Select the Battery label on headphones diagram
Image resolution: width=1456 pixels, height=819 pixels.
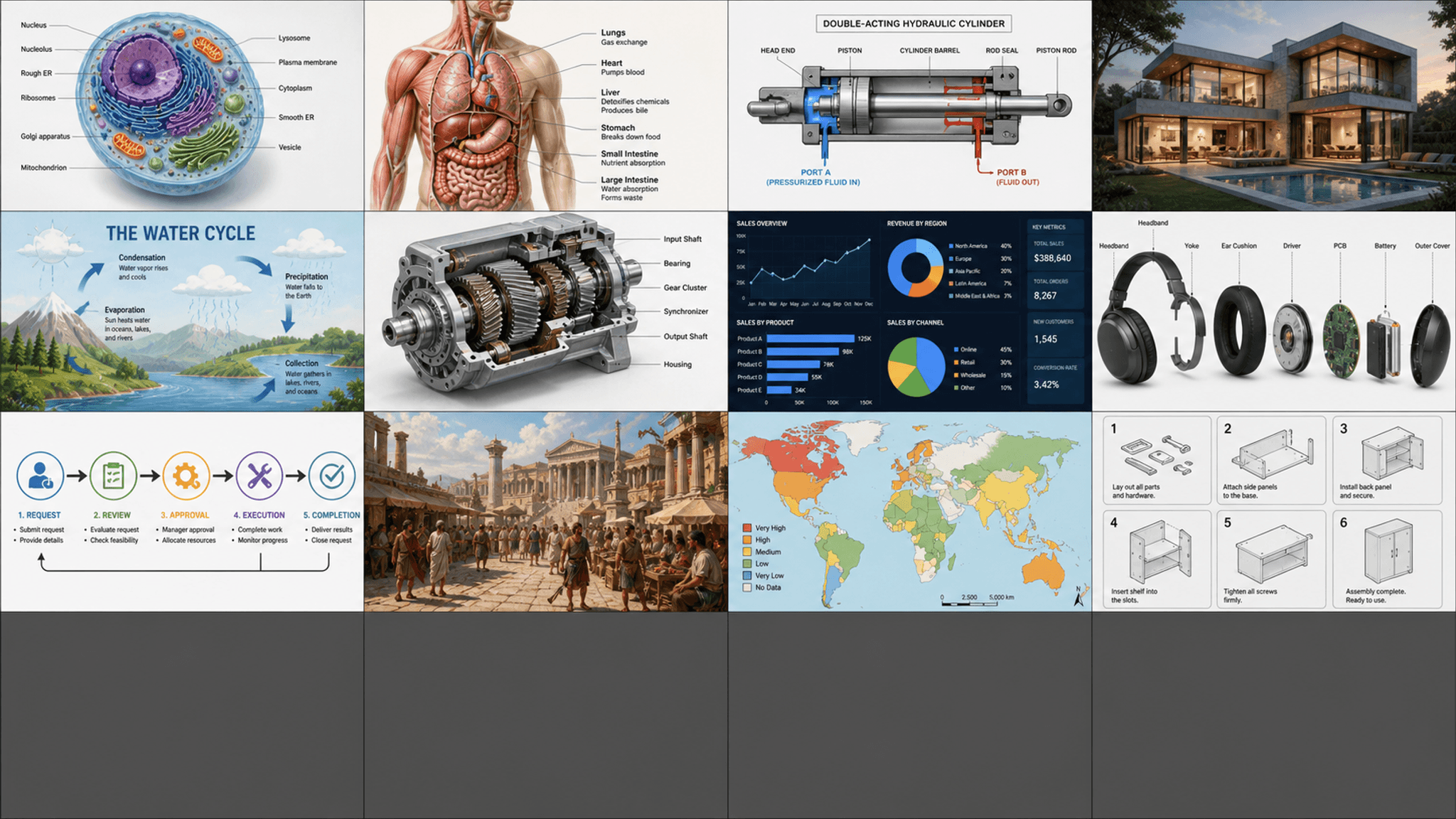[1385, 246]
